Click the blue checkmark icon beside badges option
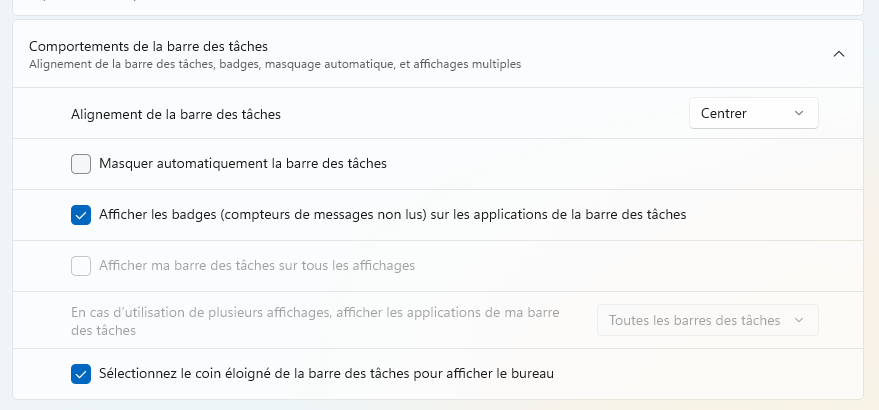Image resolution: width=879 pixels, height=410 pixels. click(81, 215)
